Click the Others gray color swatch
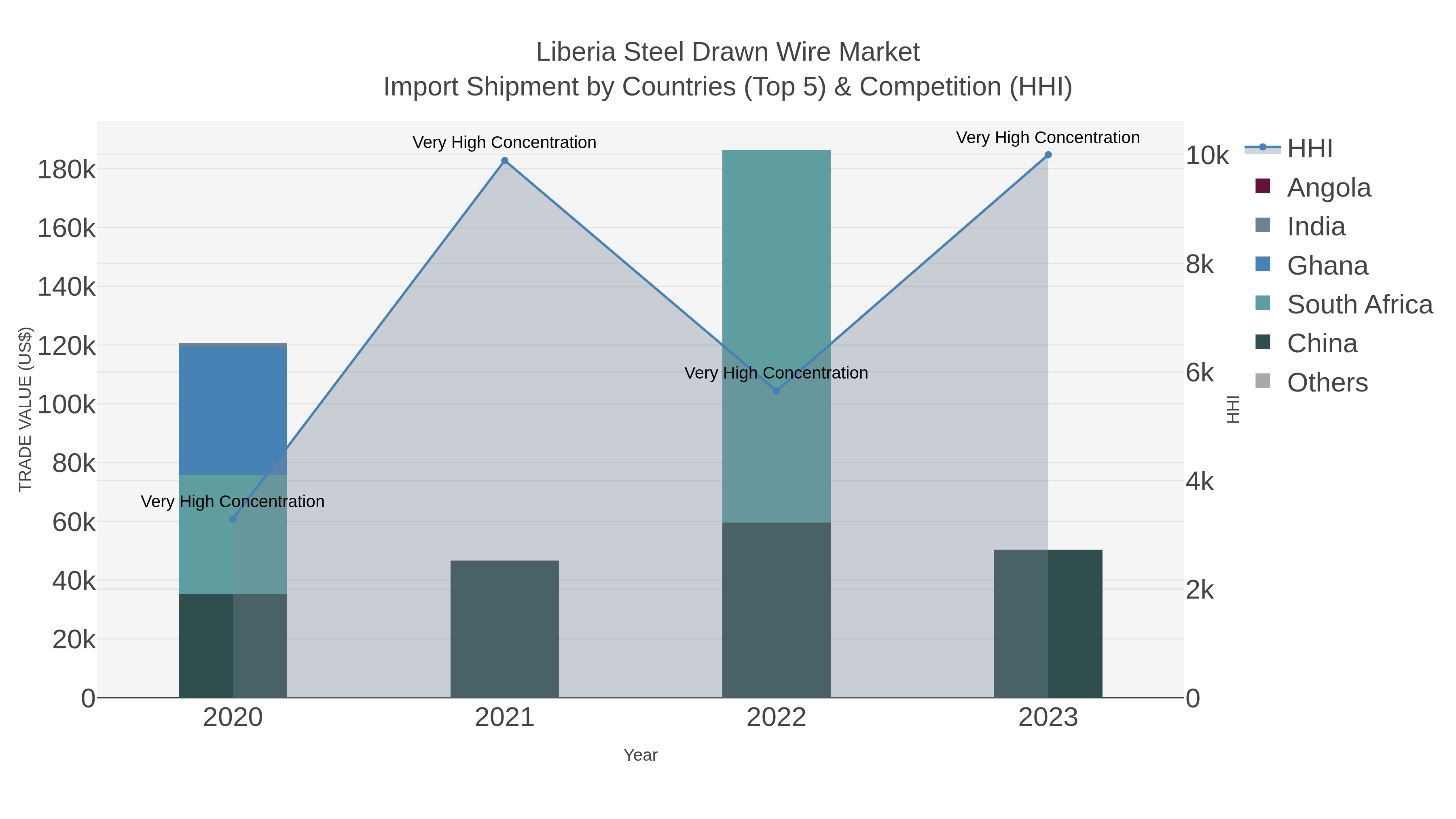Screen dimensions: 1456x819 point(1263,381)
